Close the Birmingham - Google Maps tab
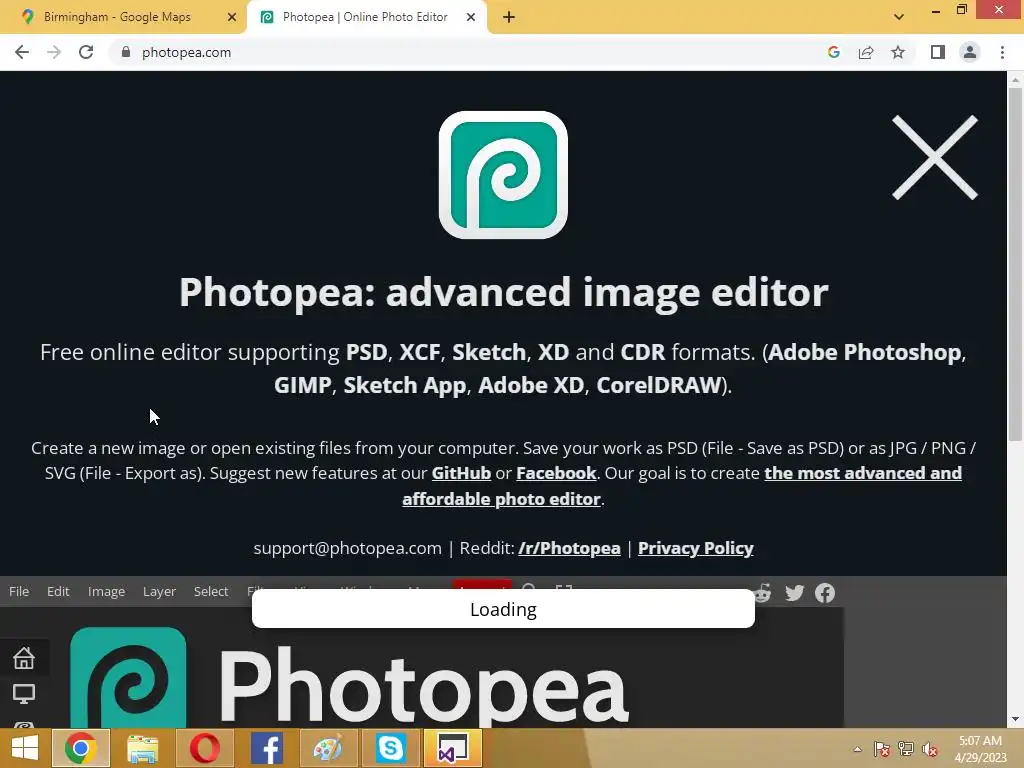This screenshot has width=1024, height=768. tap(232, 17)
